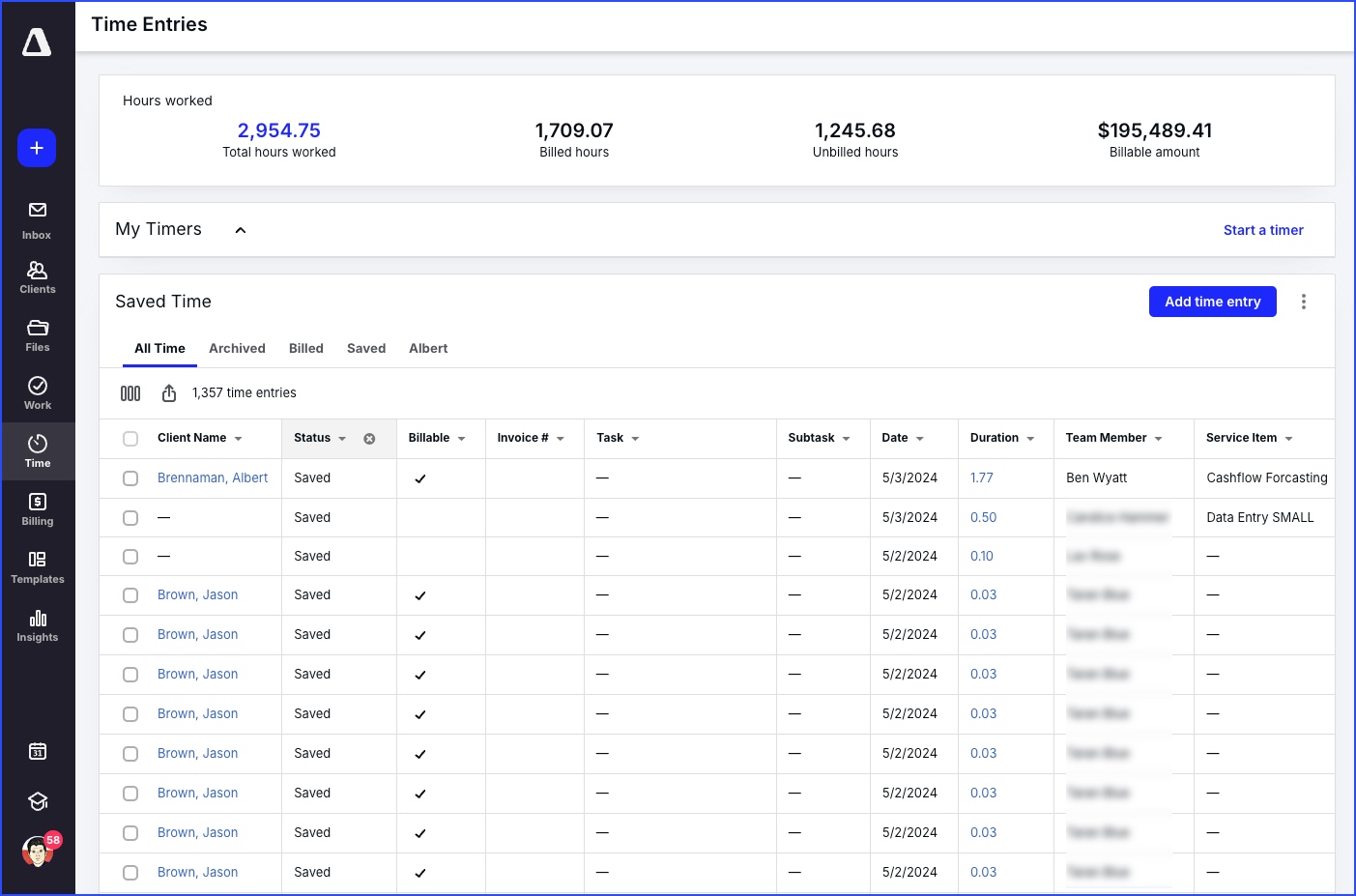Open the Billable column dropdown
Image resolution: width=1356 pixels, height=896 pixels.
pos(462,439)
